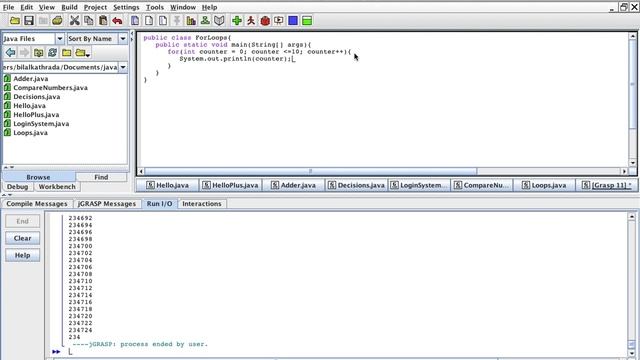This screenshot has width=640, height=360.
Task: Go up to the parent folder in the browser
Action: [38, 52]
